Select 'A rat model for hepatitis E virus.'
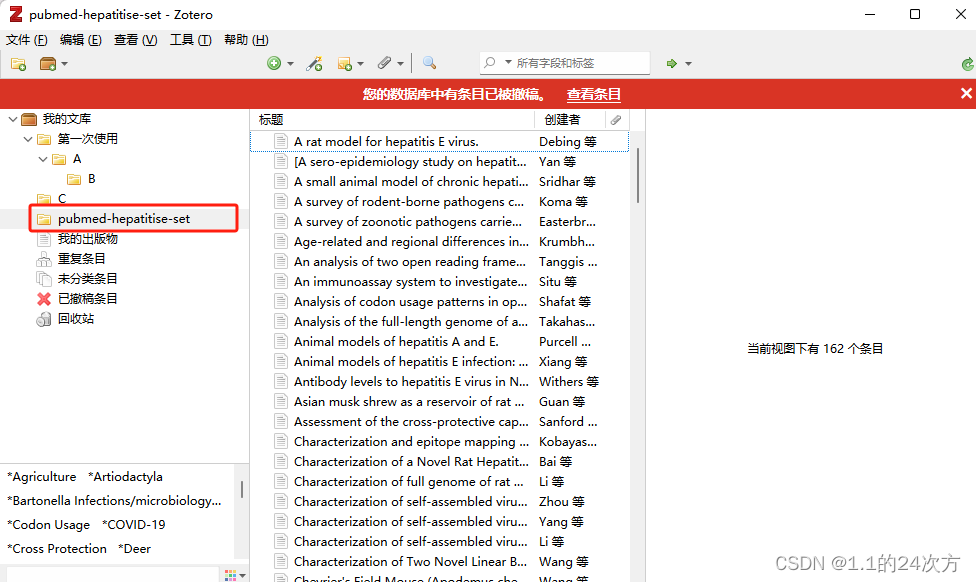 coord(439,141)
